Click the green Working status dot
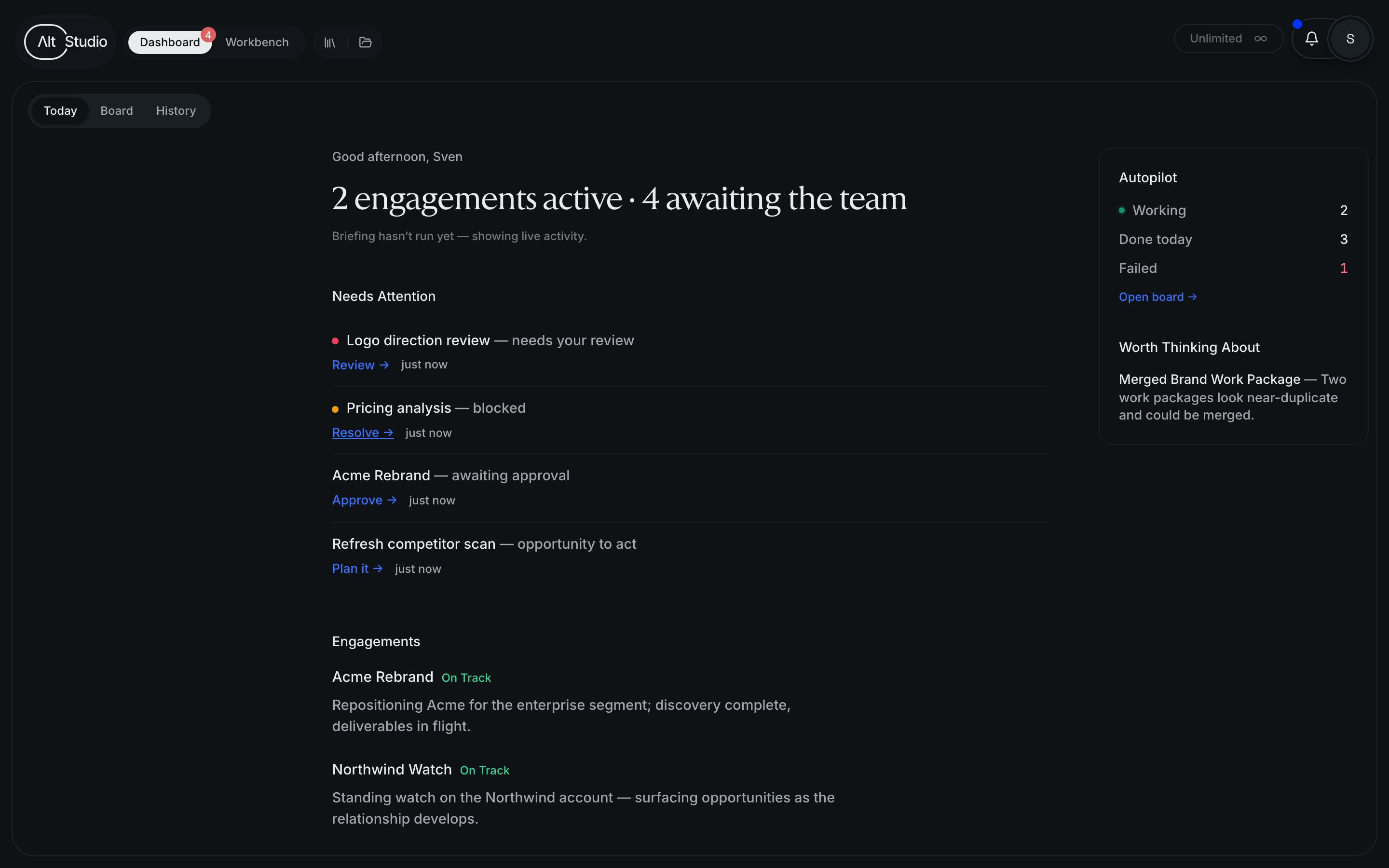The image size is (1389, 868). pyautogui.click(x=1121, y=210)
